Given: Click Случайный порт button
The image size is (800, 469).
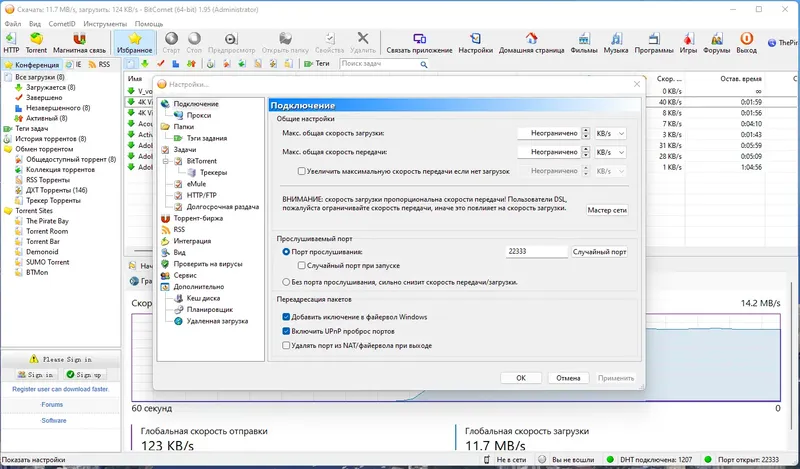Looking at the screenshot, I should tap(599, 252).
